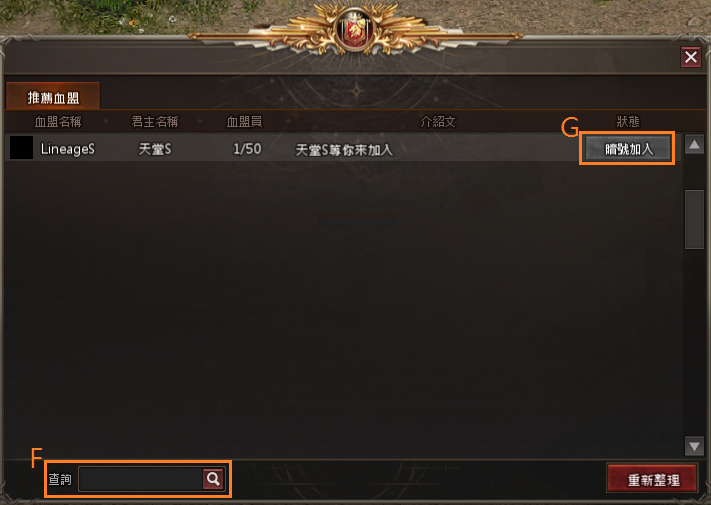
Task: Click the scroll down arrow
Action: pos(694,447)
